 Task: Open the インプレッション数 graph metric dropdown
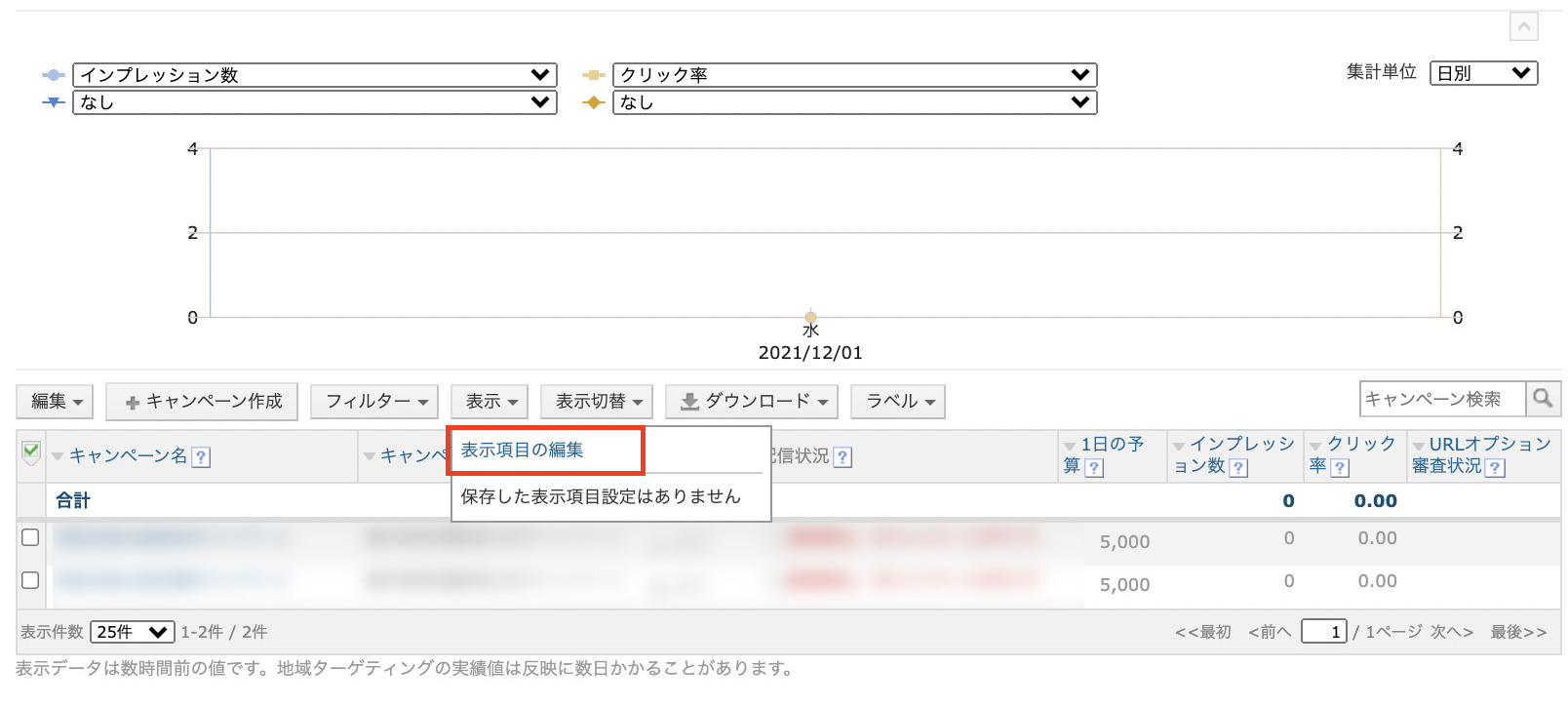tap(314, 75)
